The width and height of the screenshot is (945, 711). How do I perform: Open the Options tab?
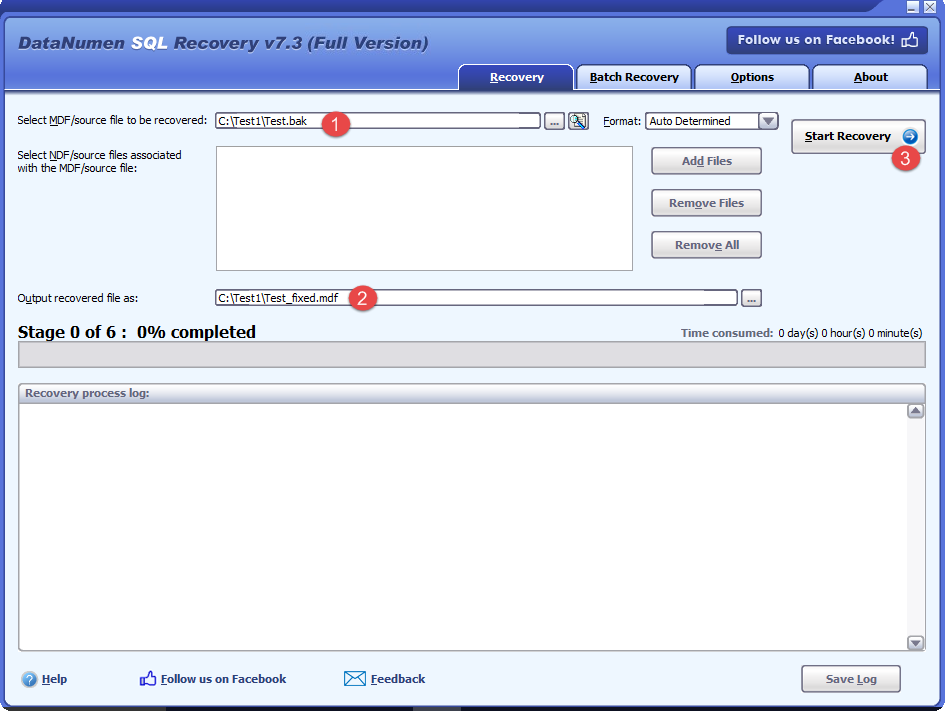(752, 77)
